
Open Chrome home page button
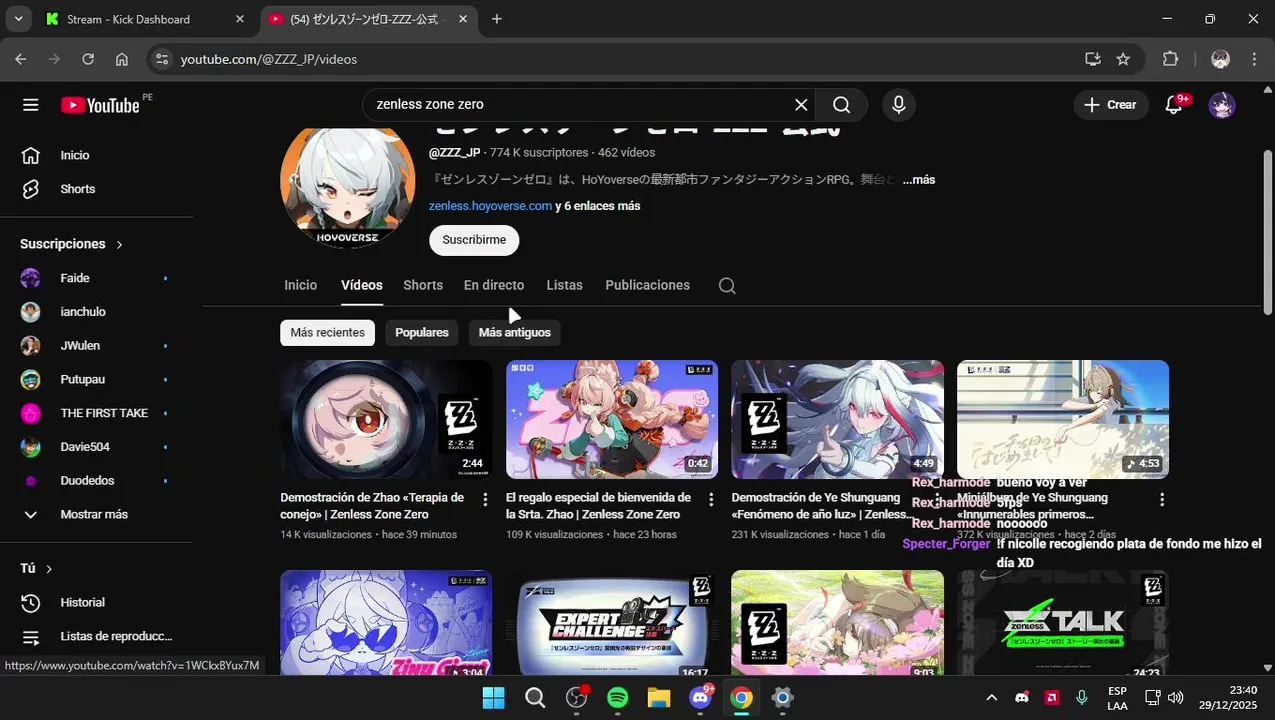tap(122, 59)
